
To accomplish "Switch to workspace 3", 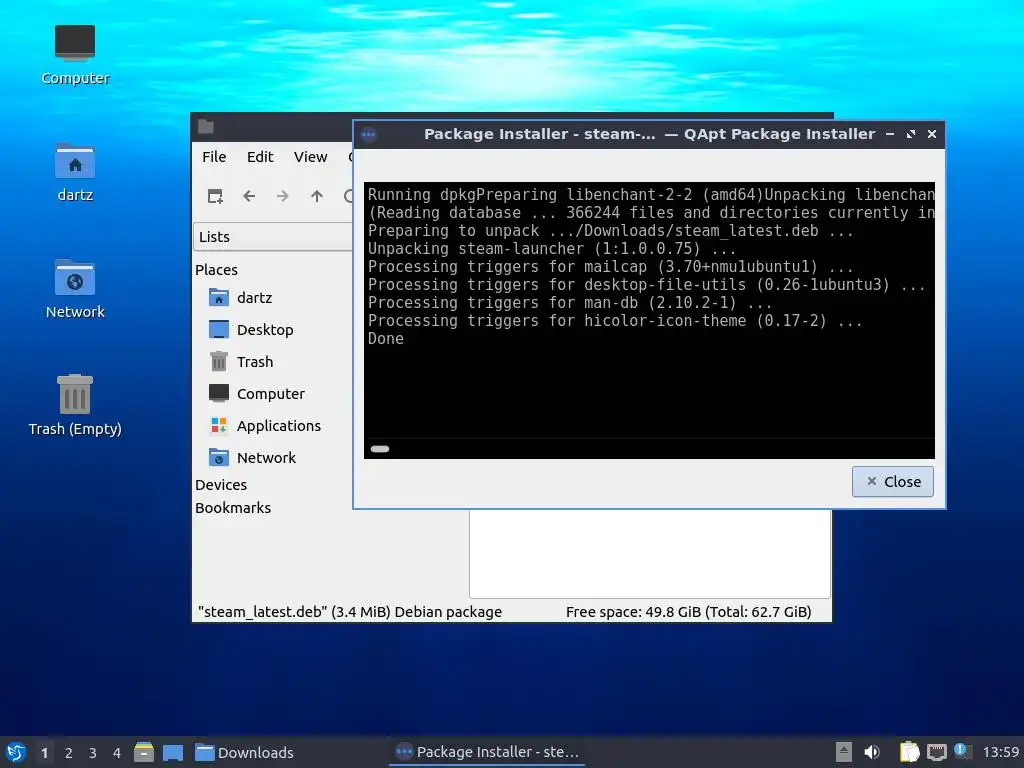I will 93,753.
